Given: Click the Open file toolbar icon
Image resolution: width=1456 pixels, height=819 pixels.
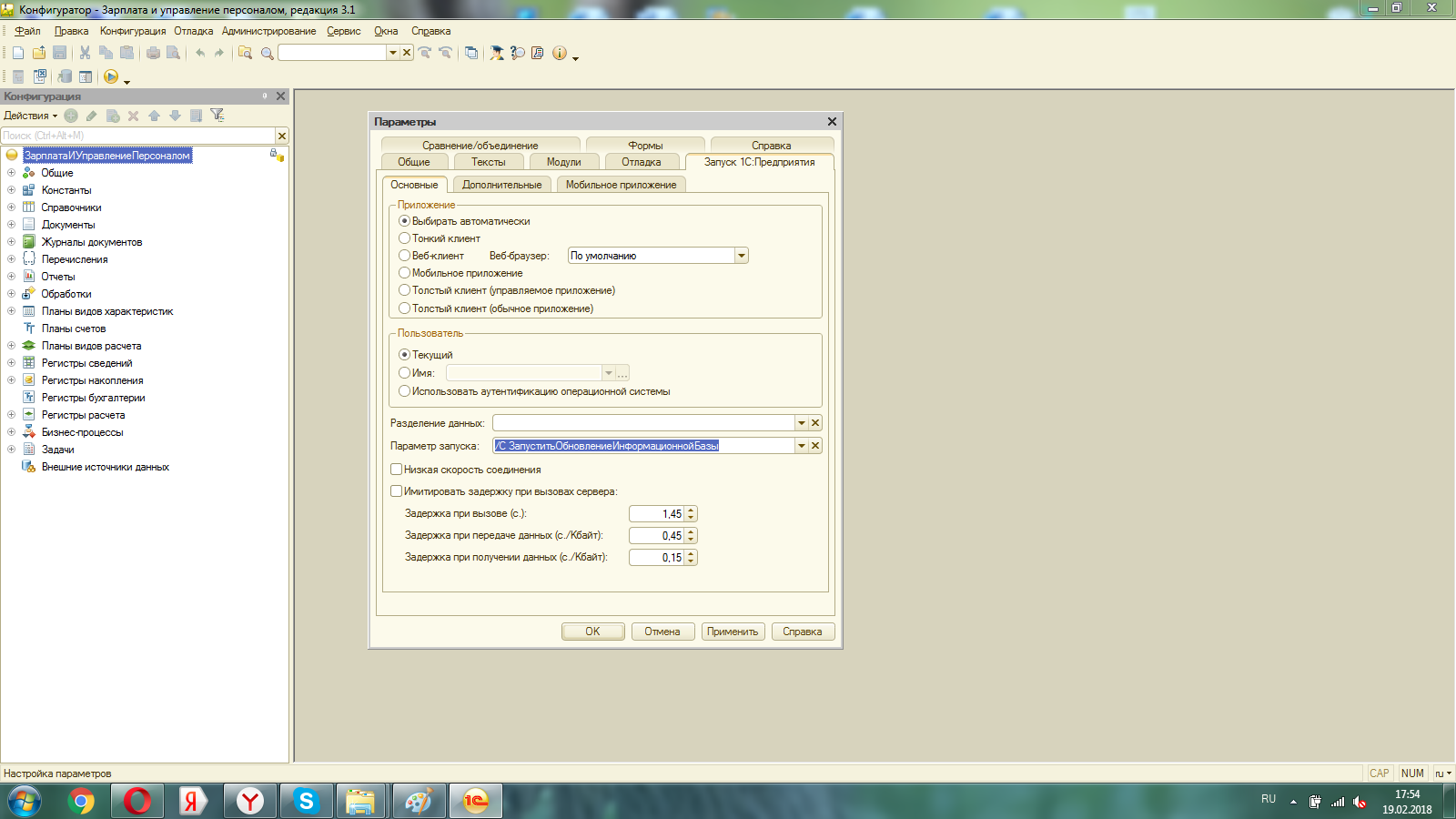Looking at the screenshot, I should (39, 53).
